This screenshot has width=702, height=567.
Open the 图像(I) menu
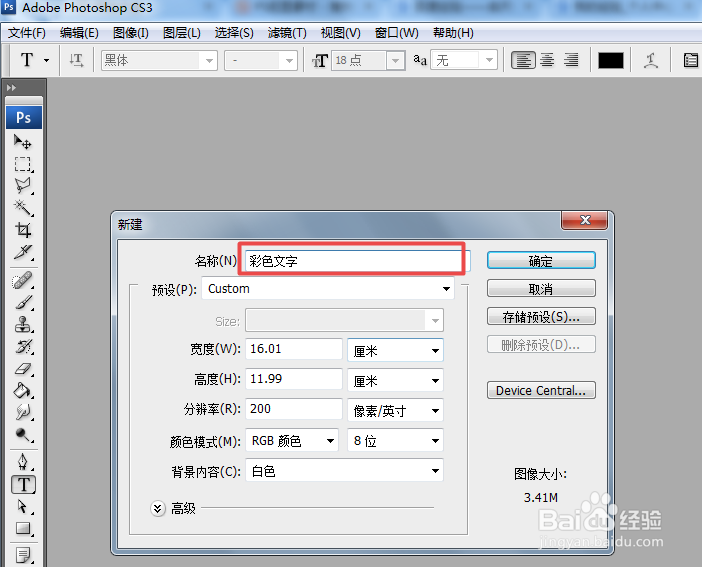pyautogui.click(x=130, y=33)
